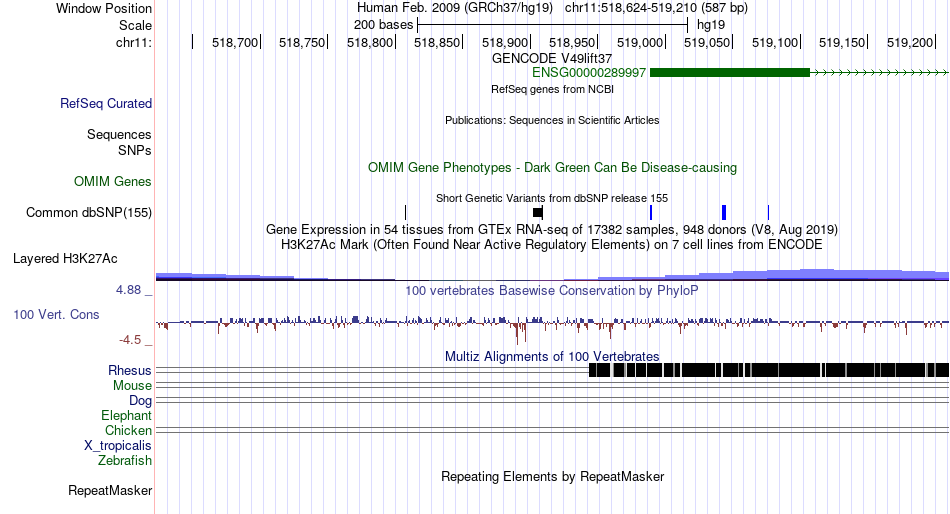950x514 pixels.
Task: Click the ENSG00000289997 gene name
Action: click(589, 73)
